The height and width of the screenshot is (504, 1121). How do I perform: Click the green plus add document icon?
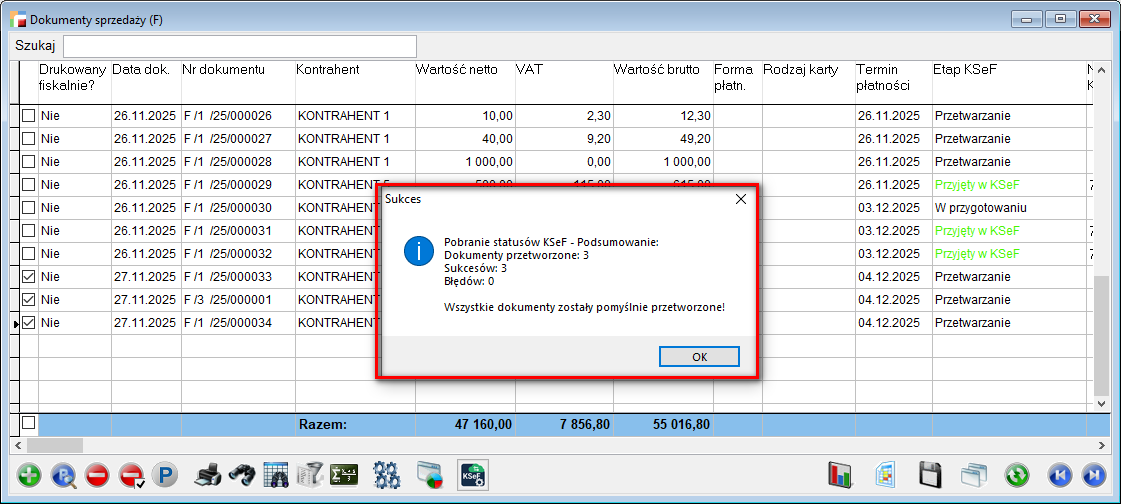(x=30, y=475)
